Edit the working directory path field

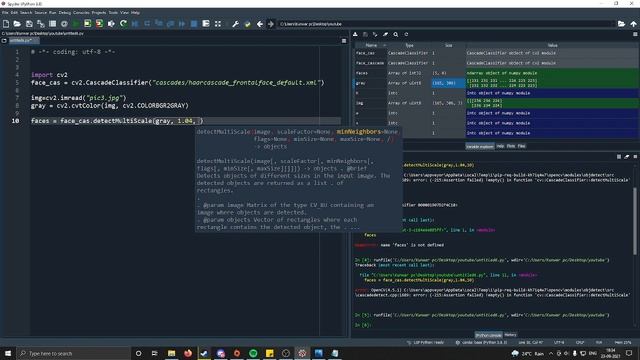point(446,24)
